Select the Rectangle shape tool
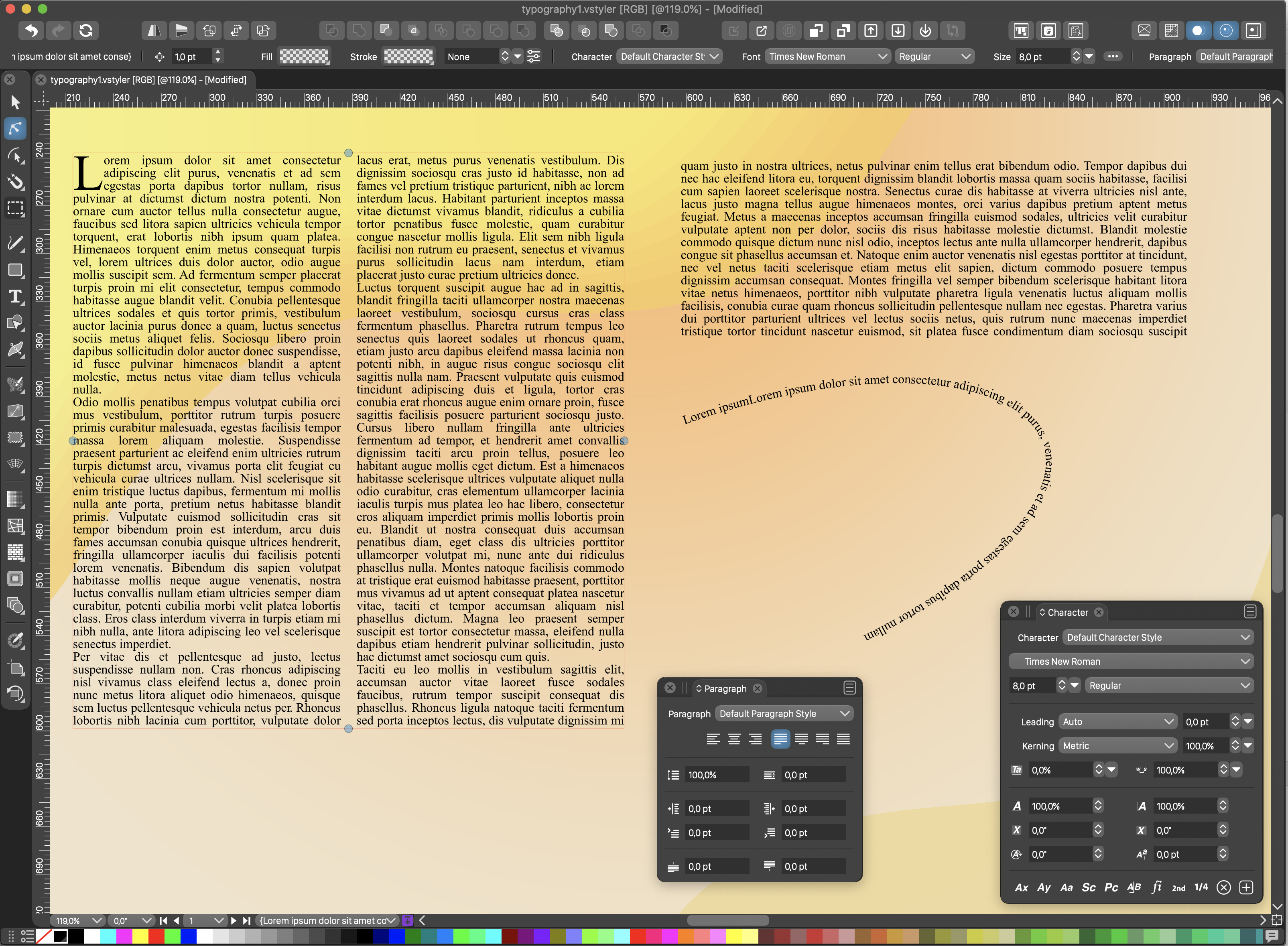This screenshot has width=1288, height=946. [x=16, y=270]
